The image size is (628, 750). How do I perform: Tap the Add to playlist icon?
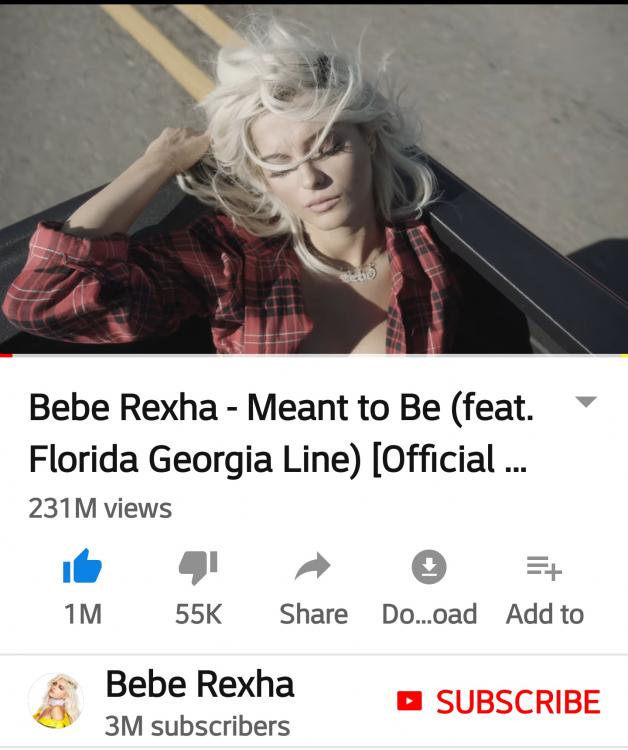(x=544, y=568)
